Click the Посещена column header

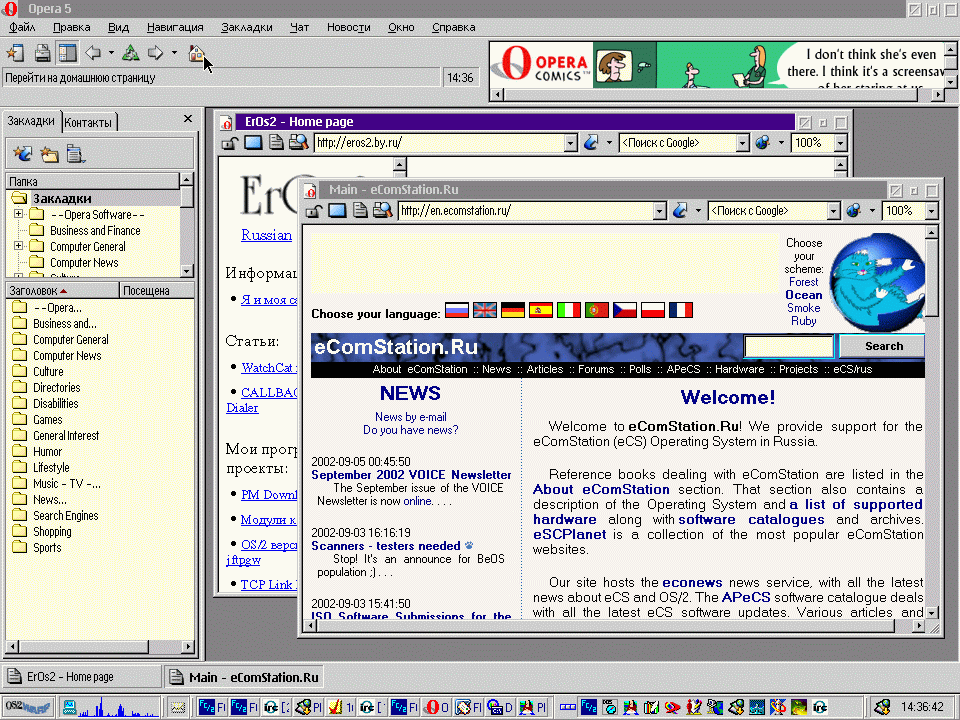pyautogui.click(x=157, y=290)
